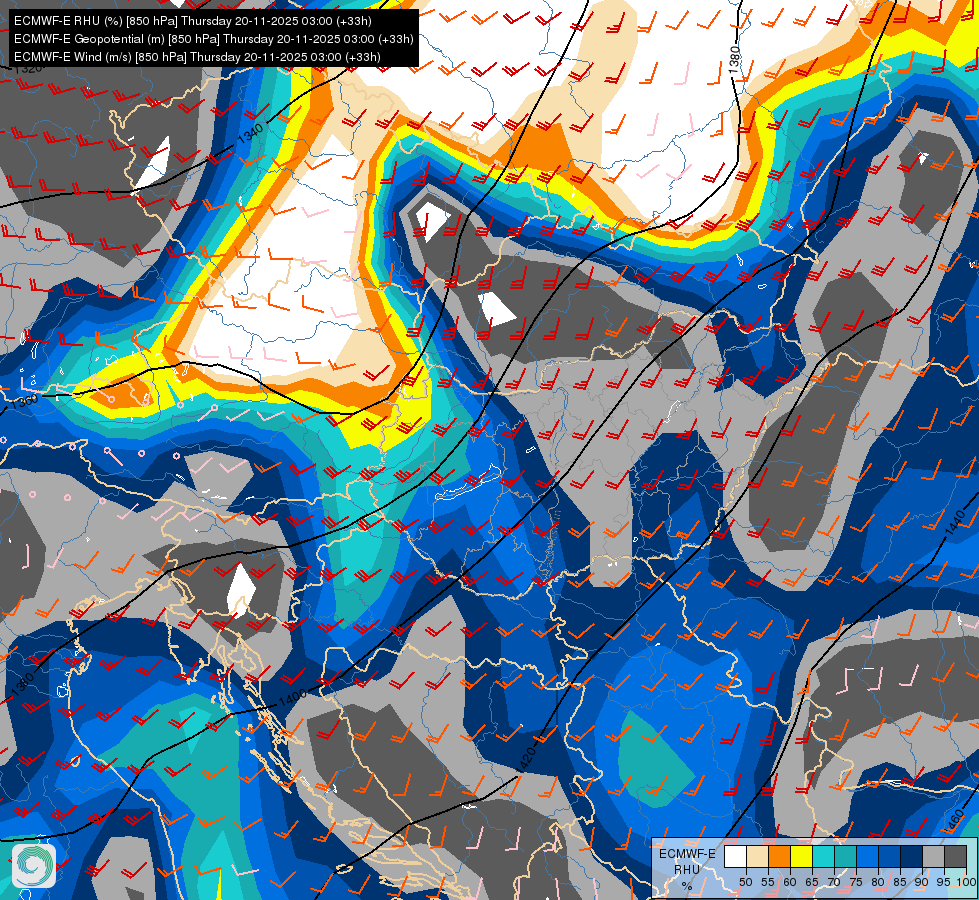
Task: Select the ECMWF-E Wind (m/s) title line
Action: coord(197,57)
